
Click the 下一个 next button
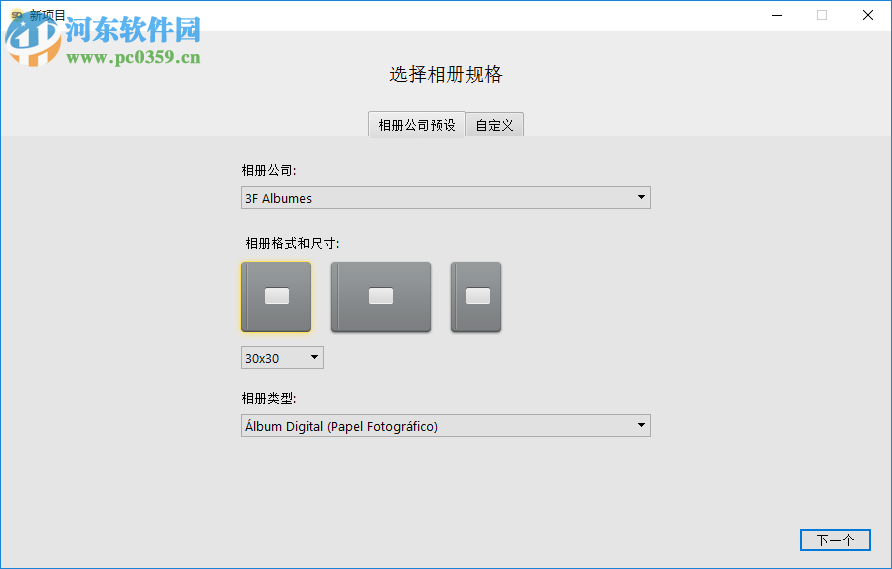835,540
